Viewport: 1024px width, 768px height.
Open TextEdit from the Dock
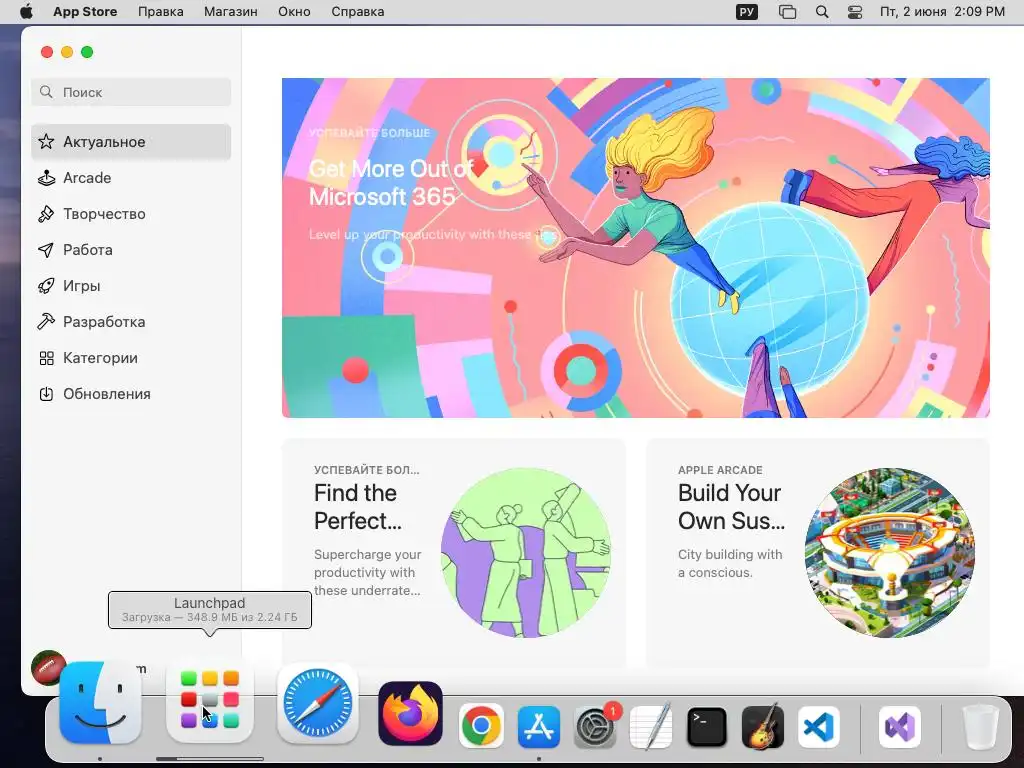click(650, 726)
